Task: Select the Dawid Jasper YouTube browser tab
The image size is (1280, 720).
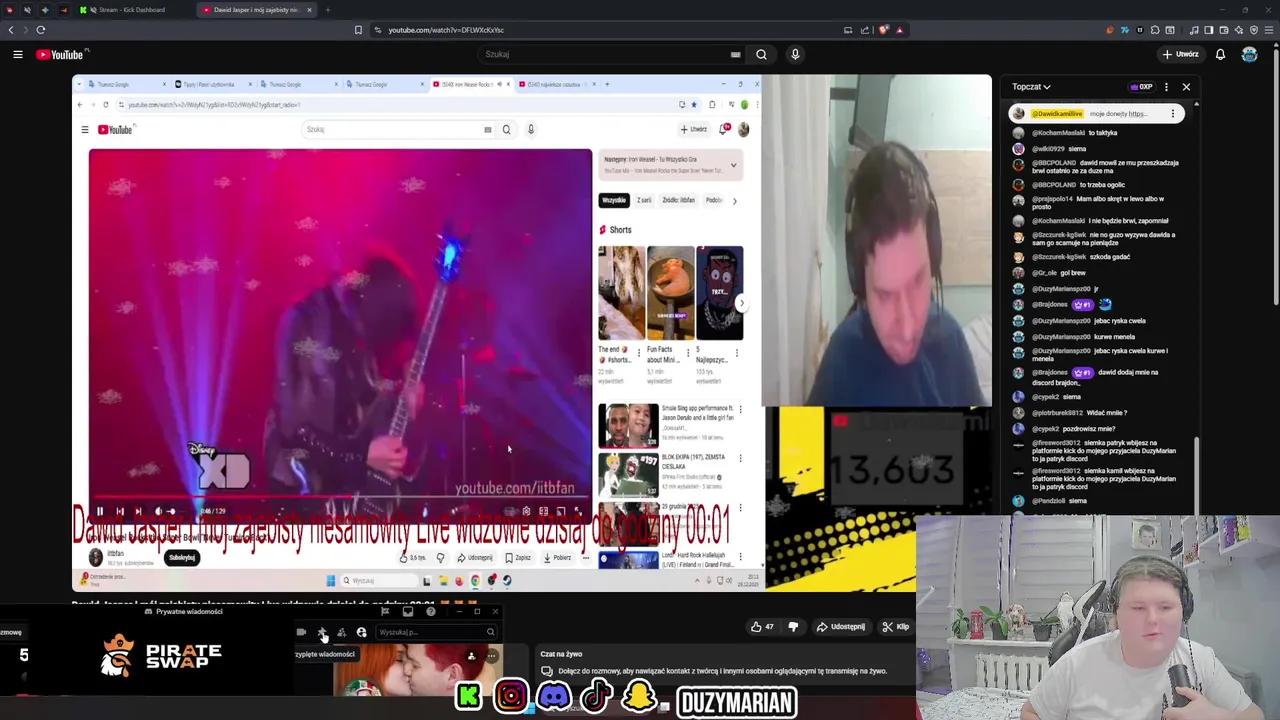Action: click(x=258, y=10)
